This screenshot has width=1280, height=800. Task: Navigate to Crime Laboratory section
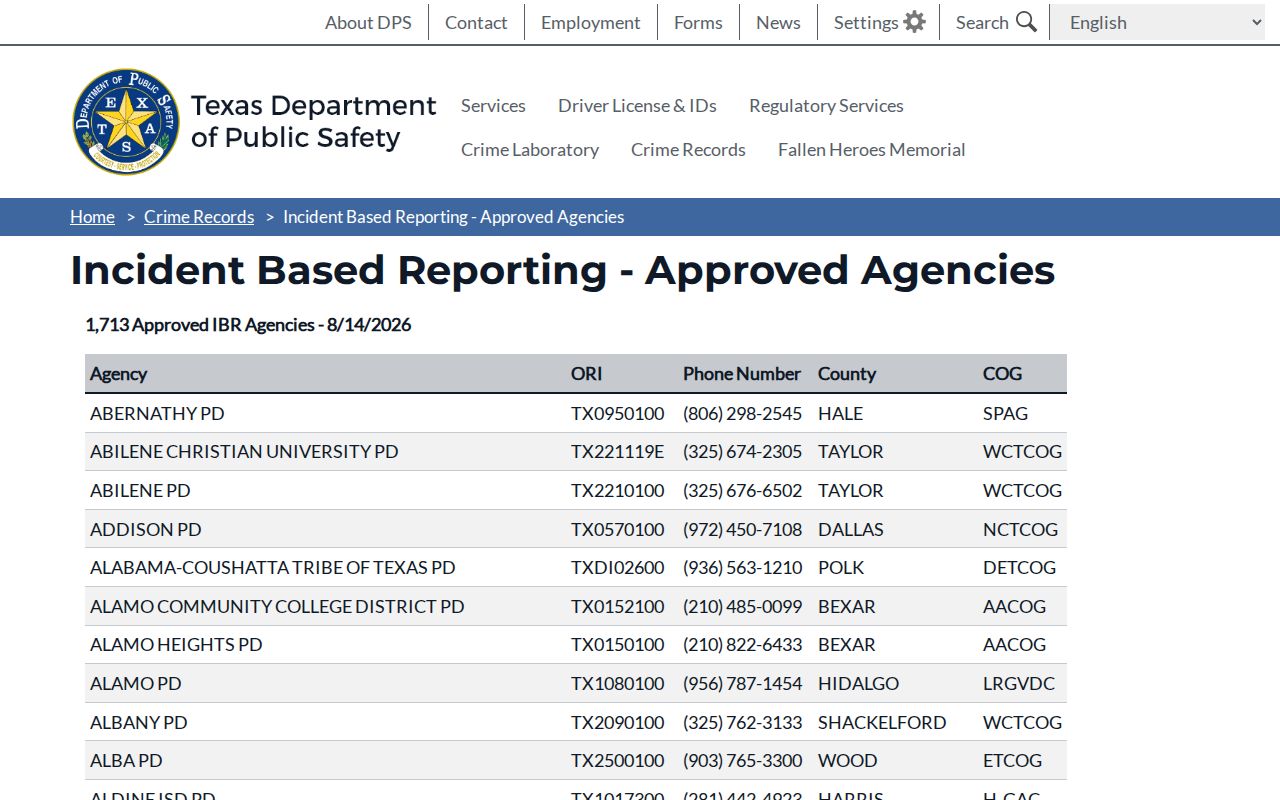coord(530,149)
